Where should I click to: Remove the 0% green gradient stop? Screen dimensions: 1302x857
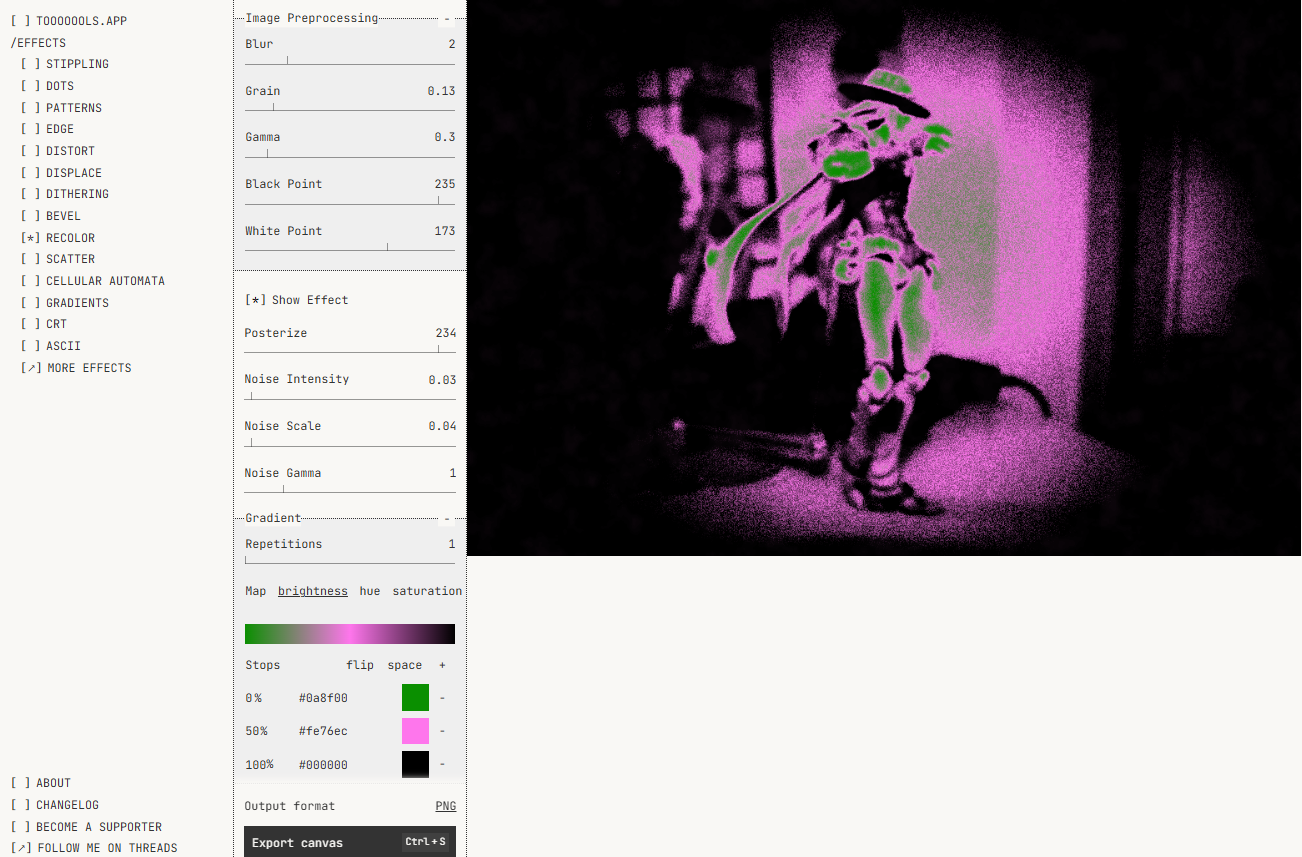[x=442, y=698]
